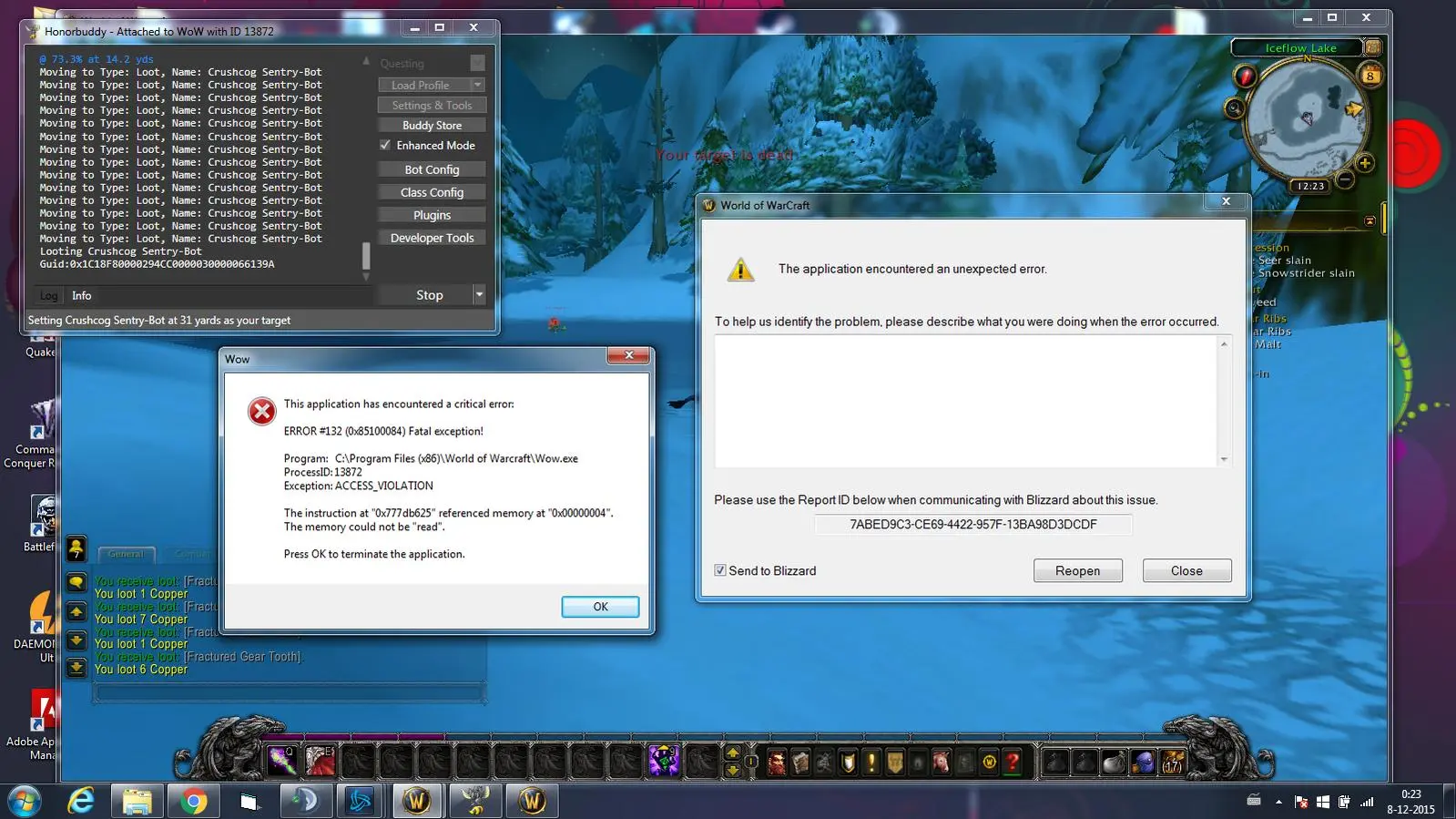Toggle Enhanced Mode checkbox in Honorbuddy
1456x819 pixels.
point(385,145)
